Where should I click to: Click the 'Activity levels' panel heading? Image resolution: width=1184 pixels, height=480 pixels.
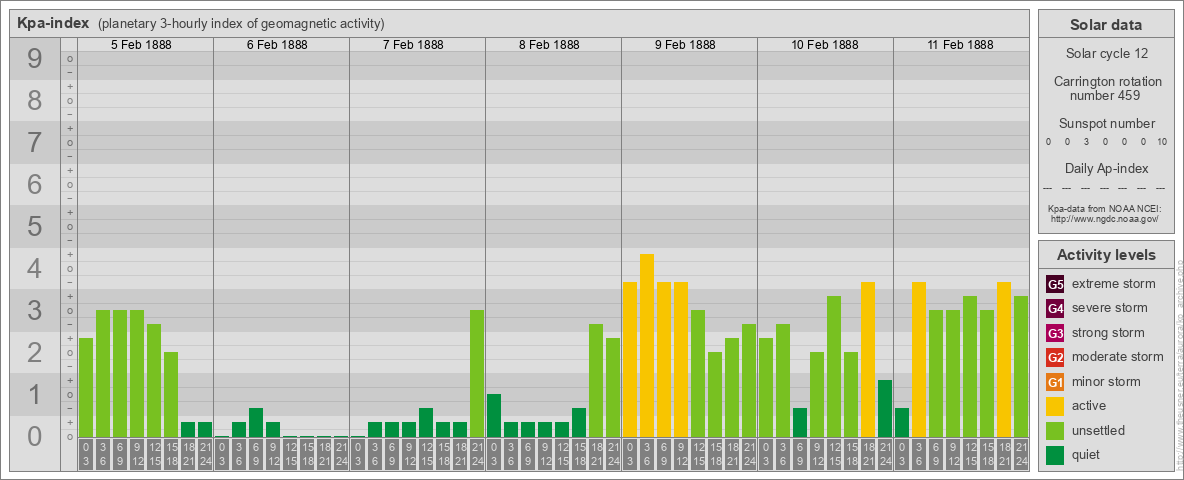click(1105, 255)
